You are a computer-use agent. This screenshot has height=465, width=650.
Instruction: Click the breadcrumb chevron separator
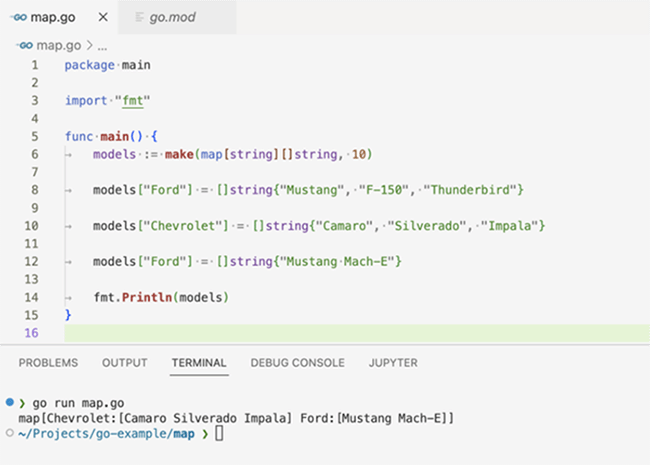pos(89,45)
